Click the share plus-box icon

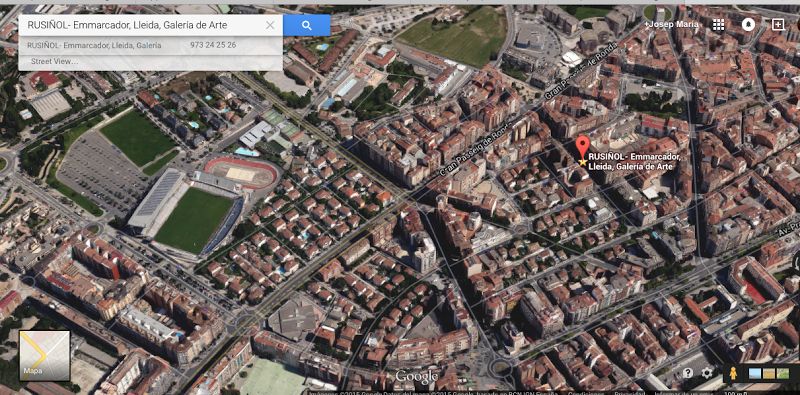pyautogui.click(x=778, y=24)
